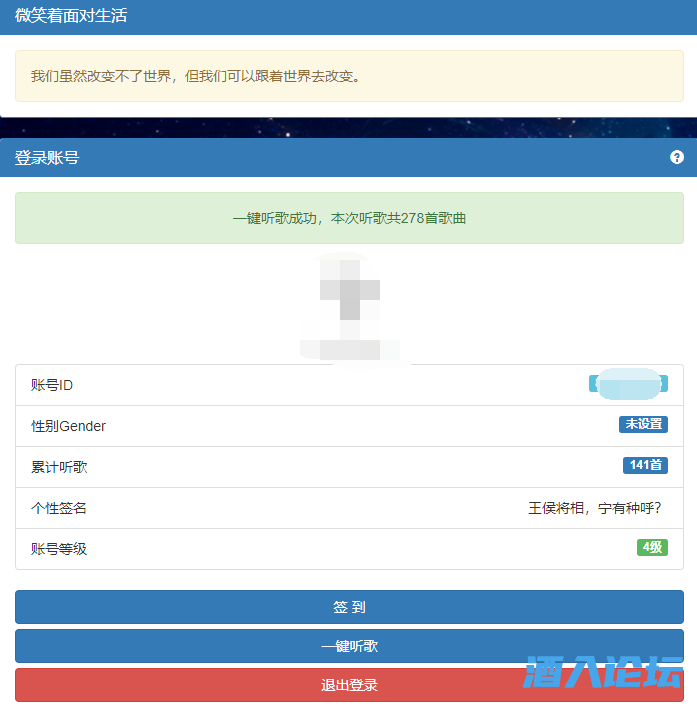This screenshot has height=714, width=697.
Task: Select the 141首 song count badge
Action: click(645, 465)
